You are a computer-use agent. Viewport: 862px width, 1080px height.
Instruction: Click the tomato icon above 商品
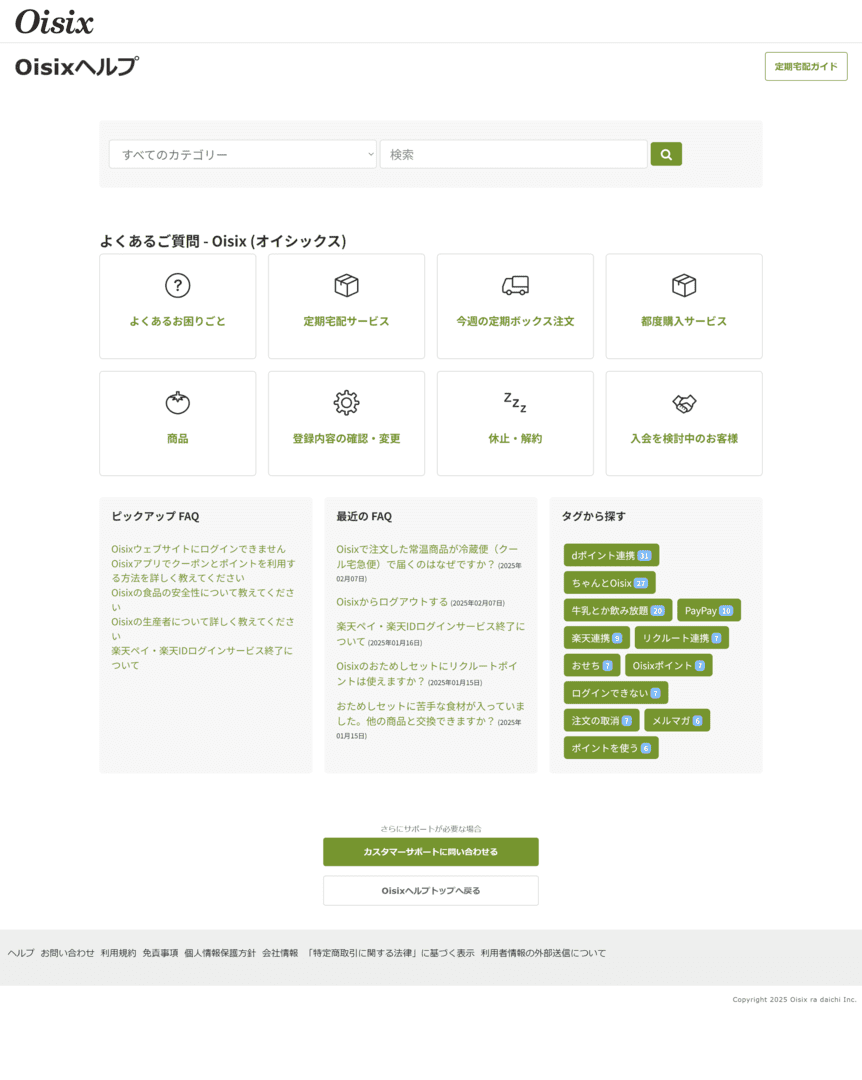[x=178, y=402]
